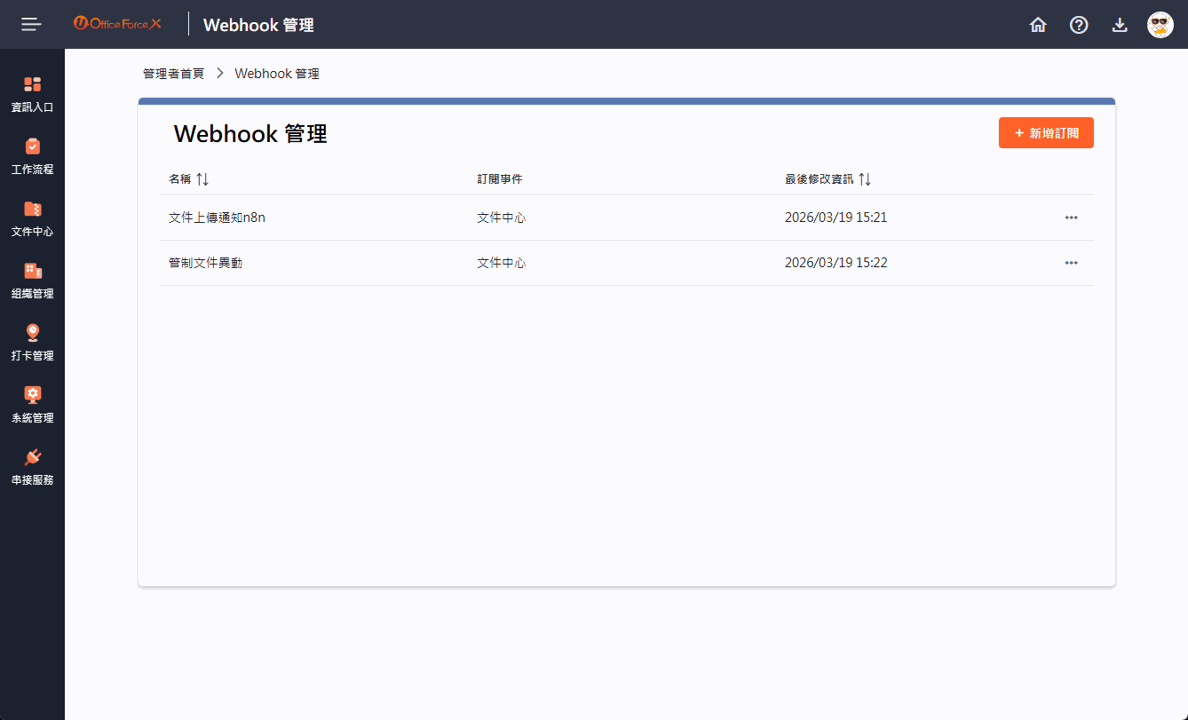Open 文件中心 in the sidebar
1188x720 pixels.
(32, 218)
